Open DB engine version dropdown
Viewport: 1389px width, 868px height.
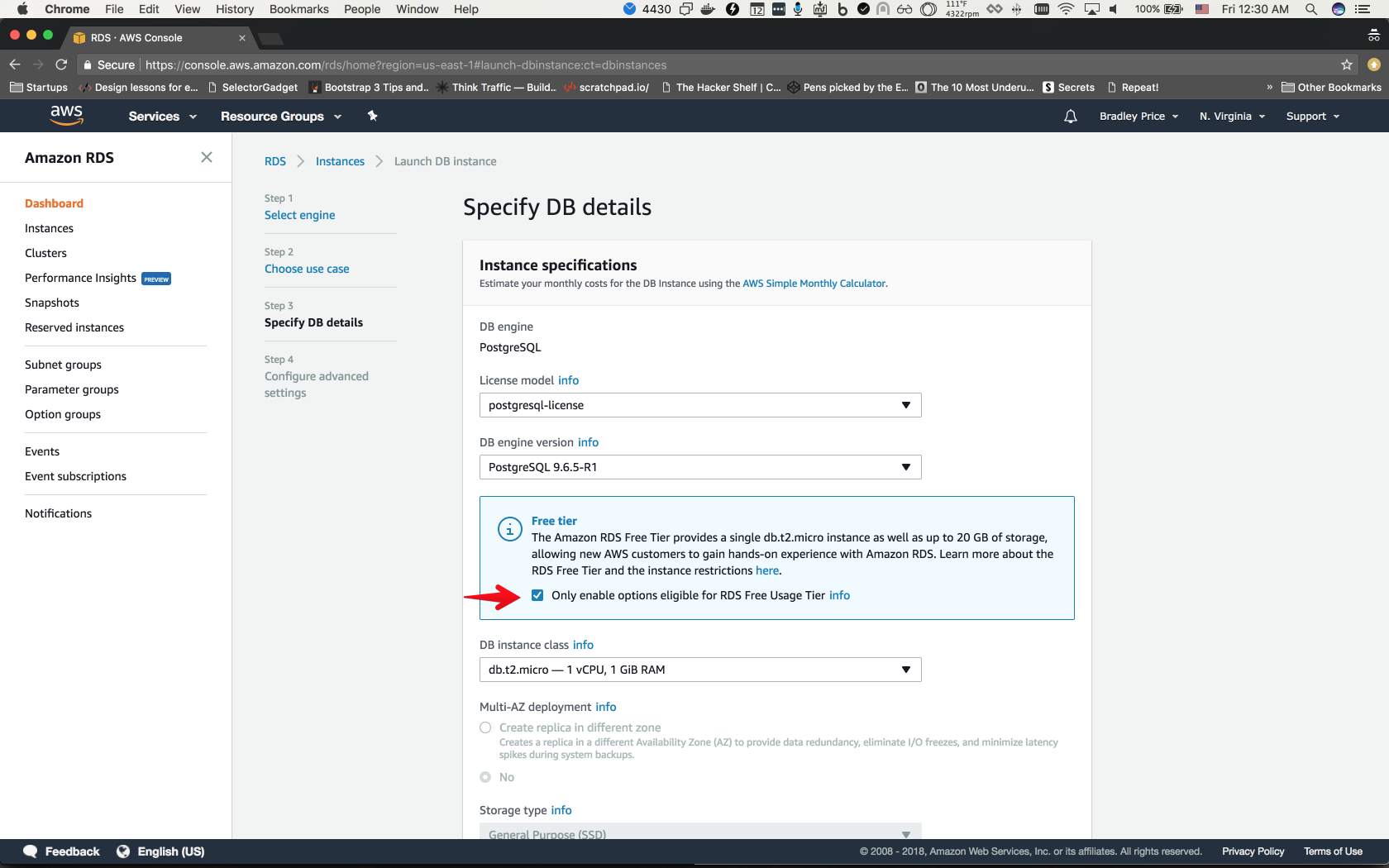(x=700, y=467)
